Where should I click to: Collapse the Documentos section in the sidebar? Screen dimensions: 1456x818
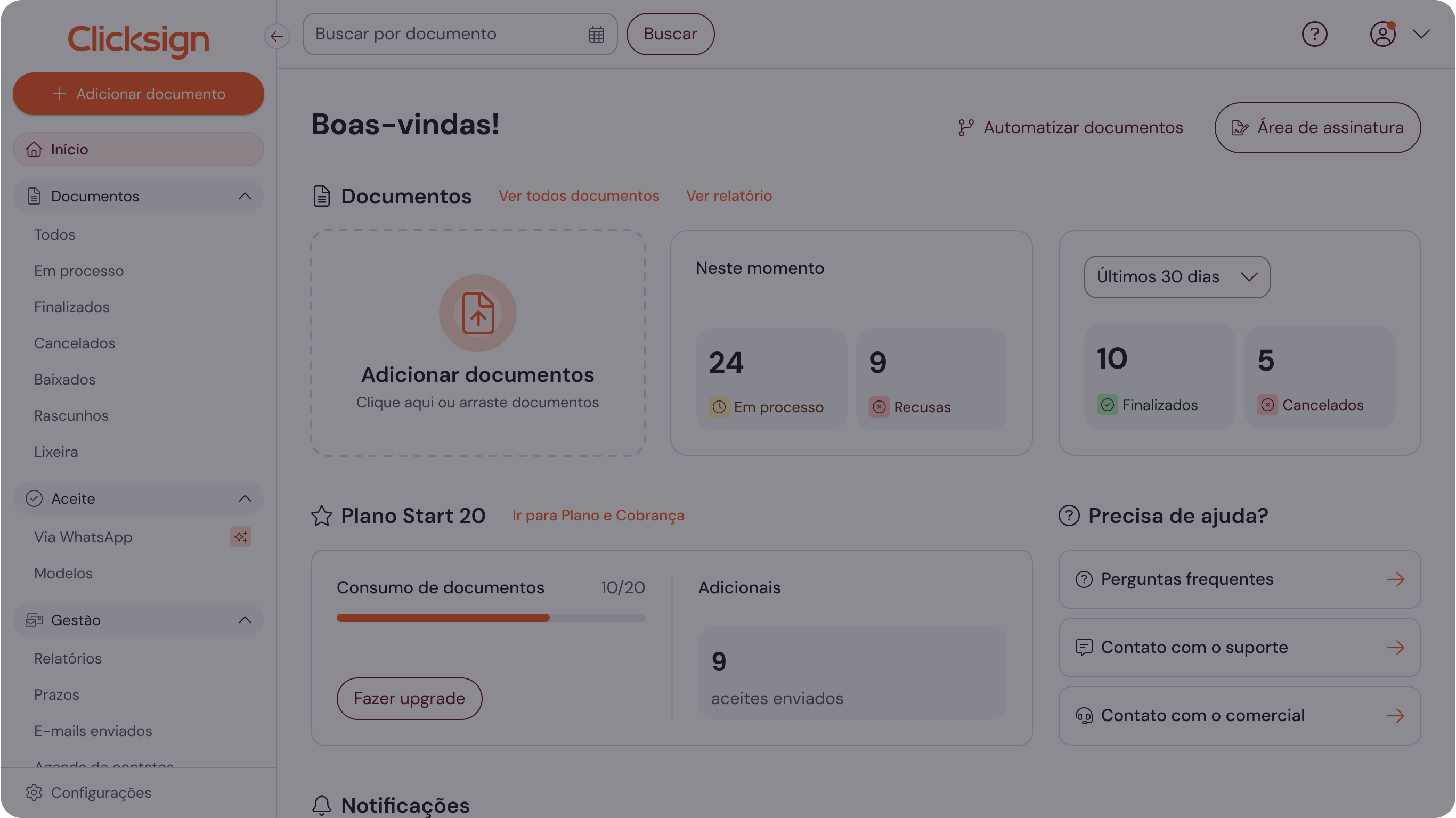(245, 196)
